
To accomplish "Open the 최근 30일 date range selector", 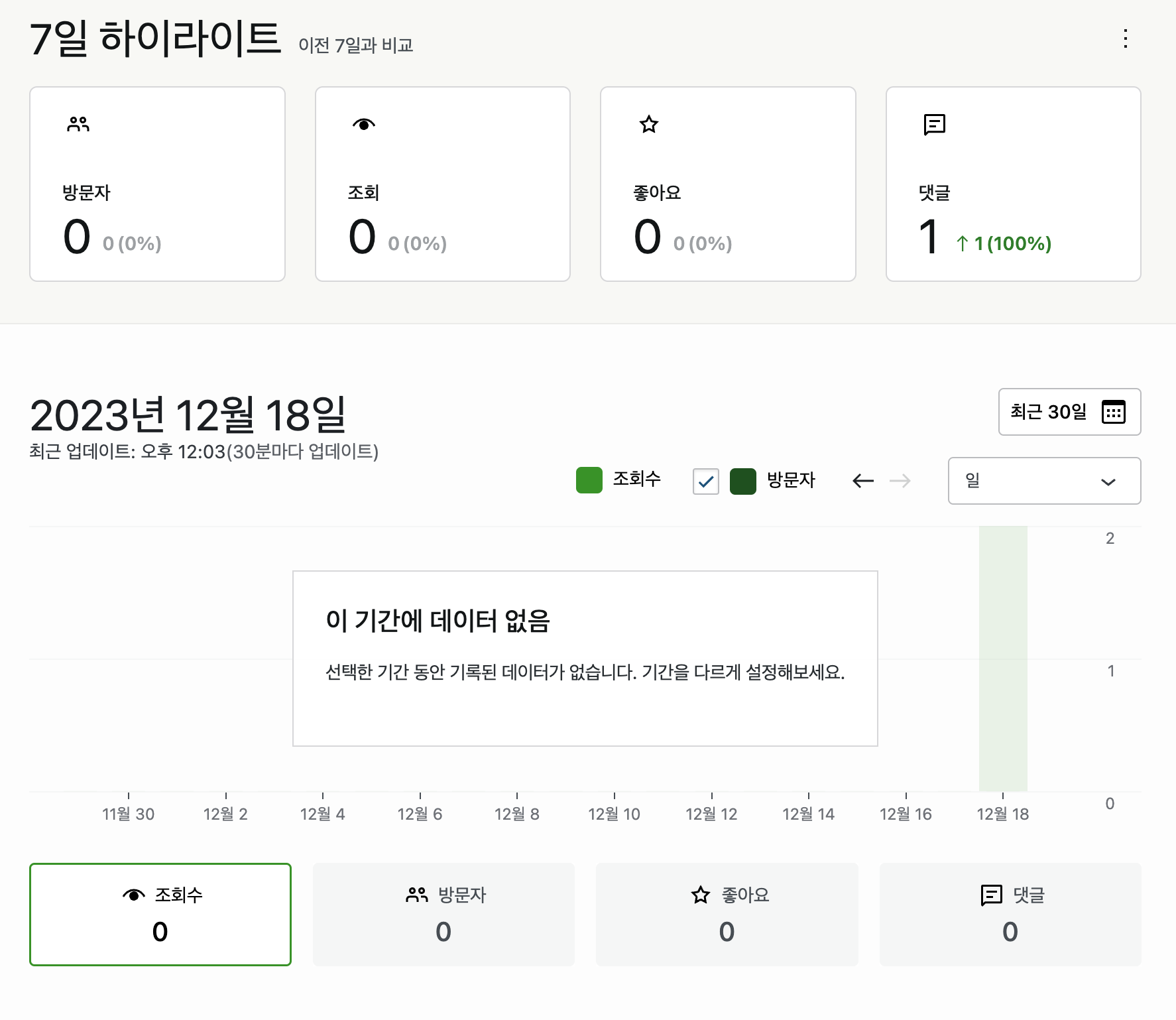I will pyautogui.click(x=1069, y=412).
